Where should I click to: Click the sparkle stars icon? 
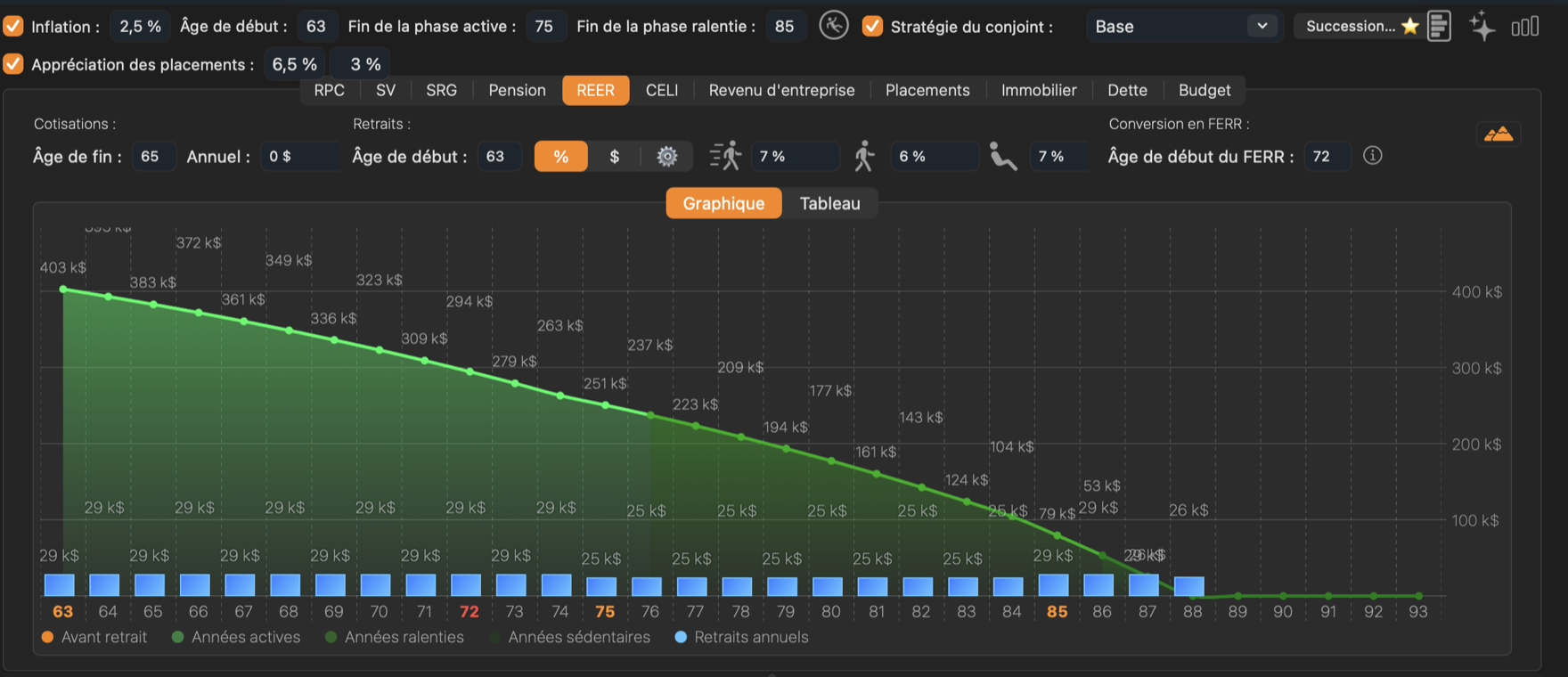pos(1482,26)
